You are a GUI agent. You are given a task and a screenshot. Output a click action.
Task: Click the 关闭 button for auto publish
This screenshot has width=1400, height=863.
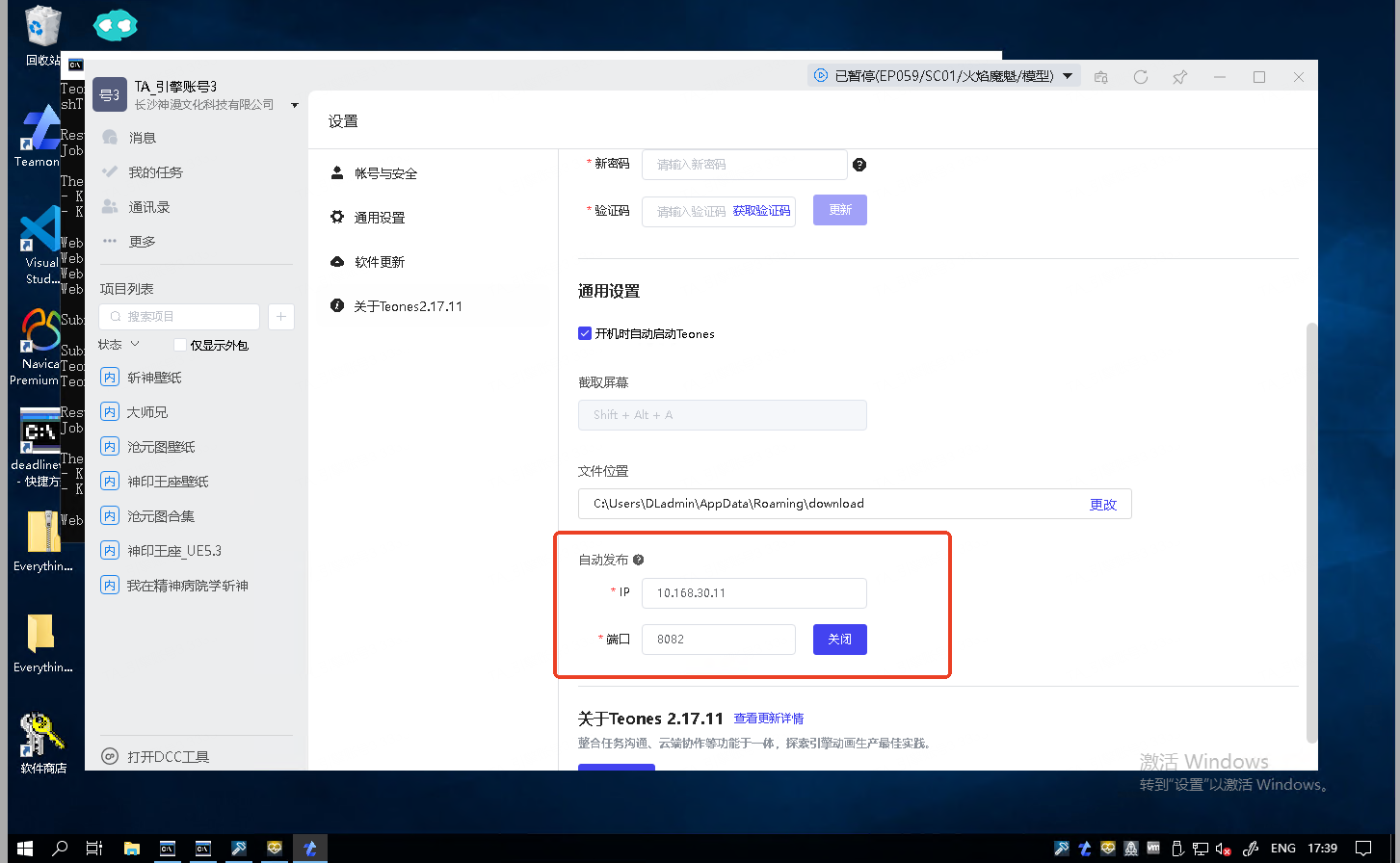click(x=839, y=640)
